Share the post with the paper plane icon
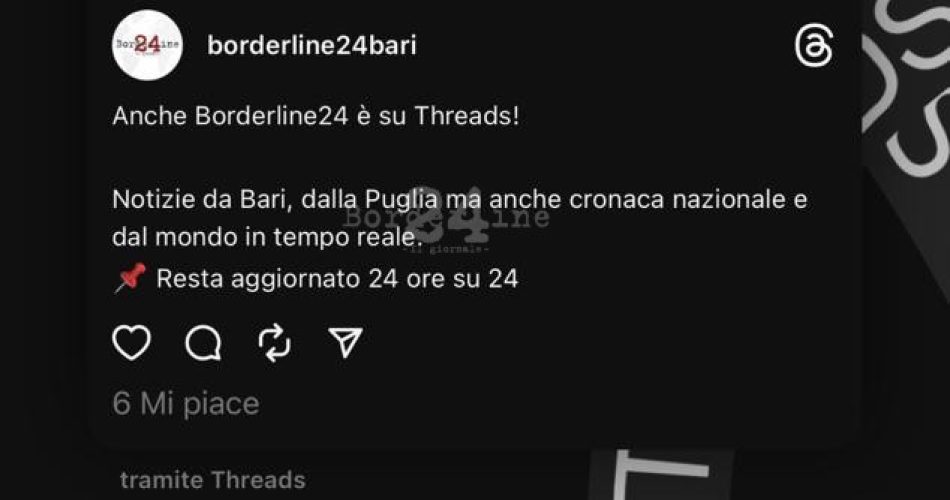The height and width of the screenshot is (500, 950). tap(345, 342)
